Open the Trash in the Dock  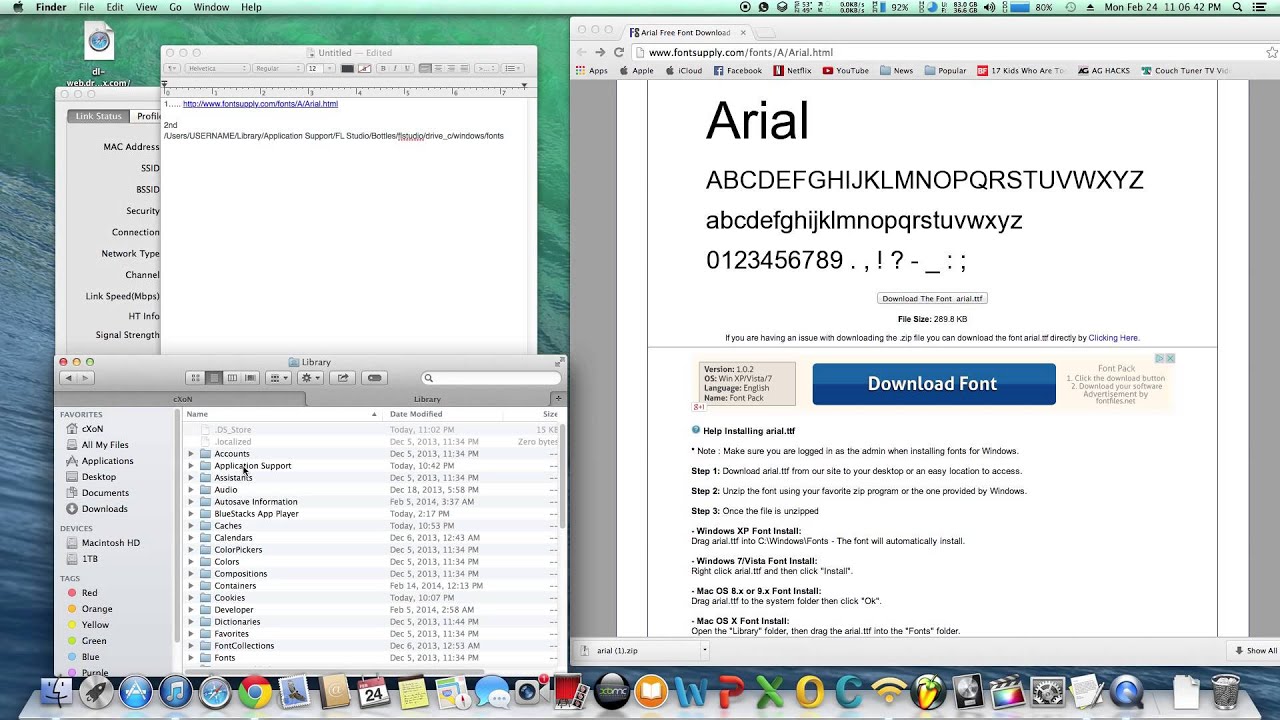tap(1225, 692)
